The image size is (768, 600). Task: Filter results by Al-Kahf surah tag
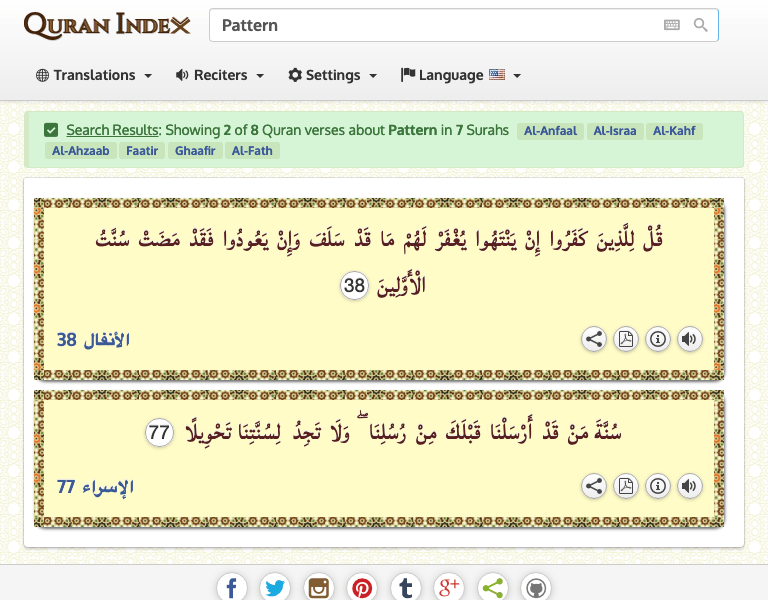click(675, 130)
